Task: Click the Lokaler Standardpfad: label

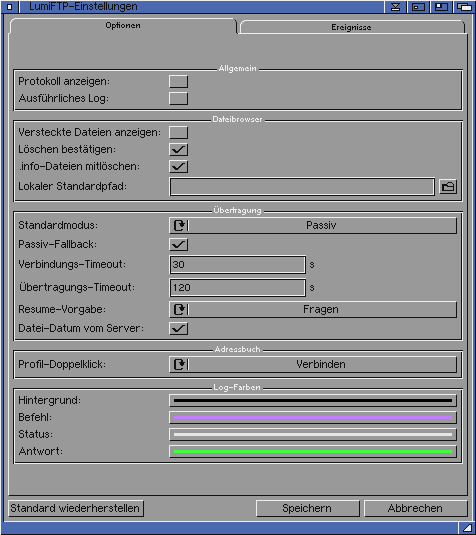Action: (x=72, y=186)
